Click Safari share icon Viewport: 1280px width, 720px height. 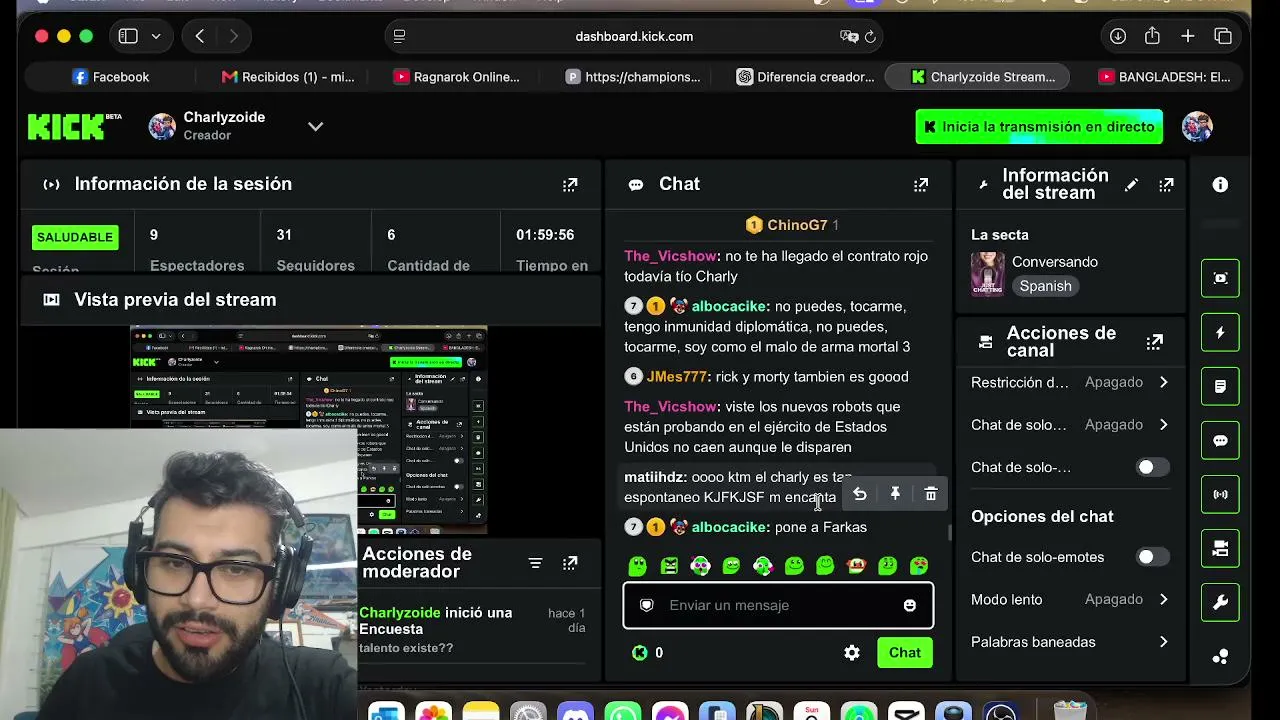click(x=1152, y=36)
